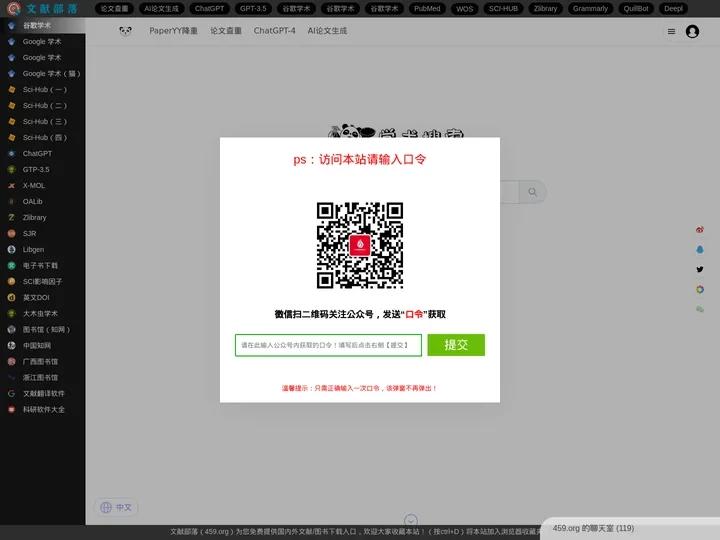This screenshot has width=720, height=540.
Task: Click the GPT-3.5 pill in top bar
Action: click(x=253, y=8)
